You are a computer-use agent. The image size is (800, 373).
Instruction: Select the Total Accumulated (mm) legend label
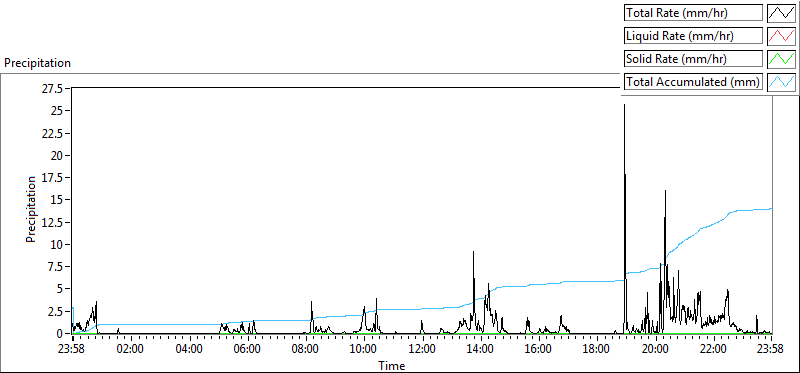click(693, 81)
